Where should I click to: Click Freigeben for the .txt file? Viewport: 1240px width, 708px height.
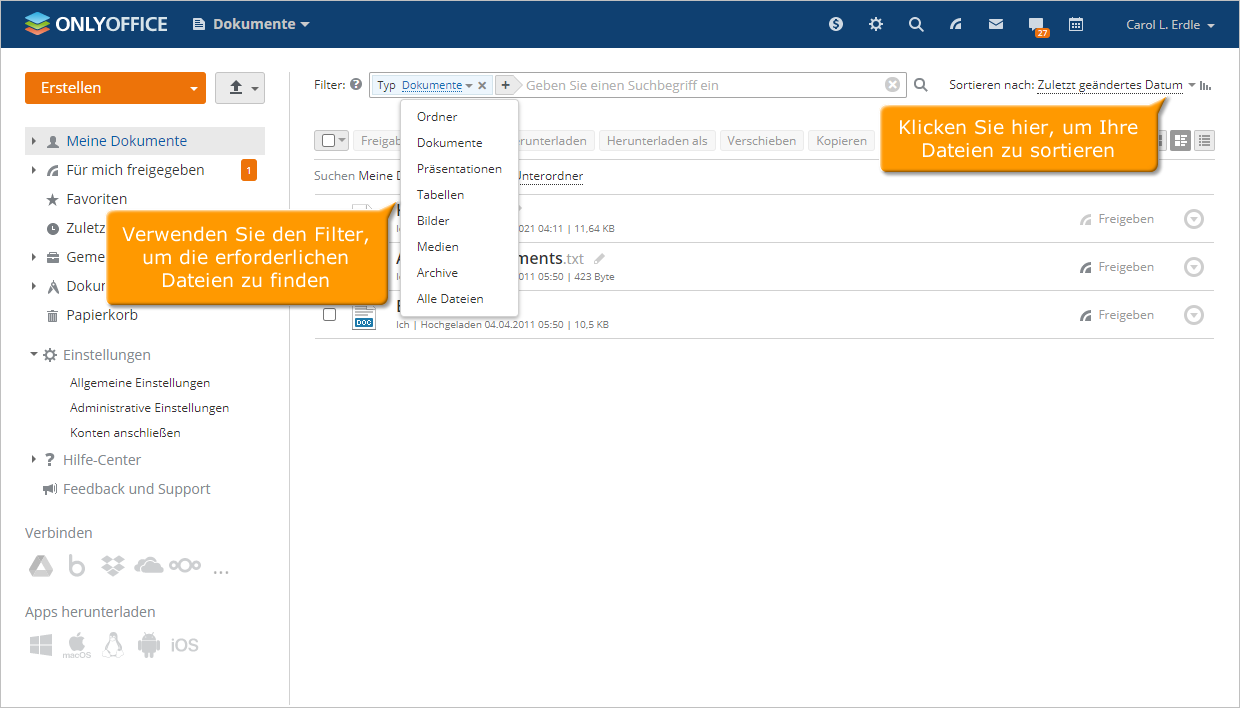1117,267
